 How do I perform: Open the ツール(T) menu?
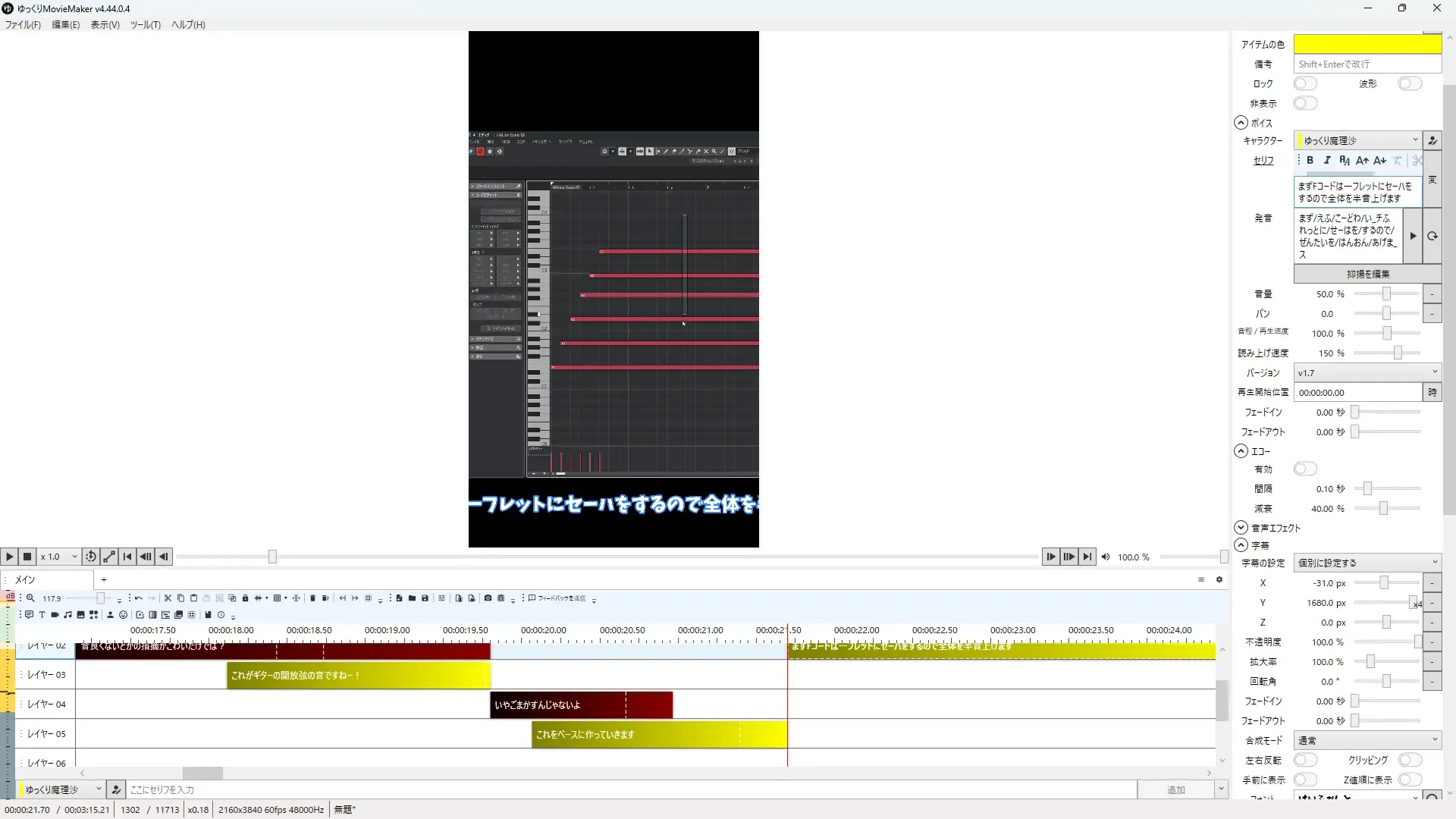point(145,24)
